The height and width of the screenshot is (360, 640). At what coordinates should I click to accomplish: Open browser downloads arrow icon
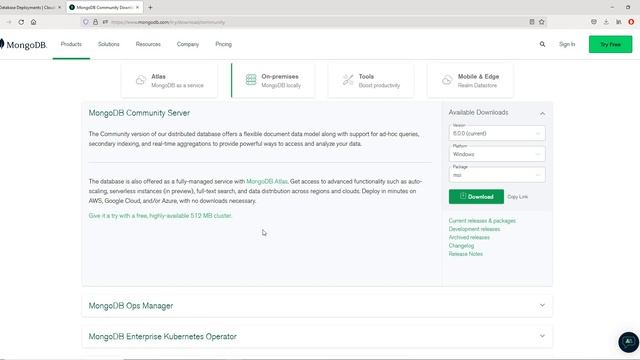[606, 22]
